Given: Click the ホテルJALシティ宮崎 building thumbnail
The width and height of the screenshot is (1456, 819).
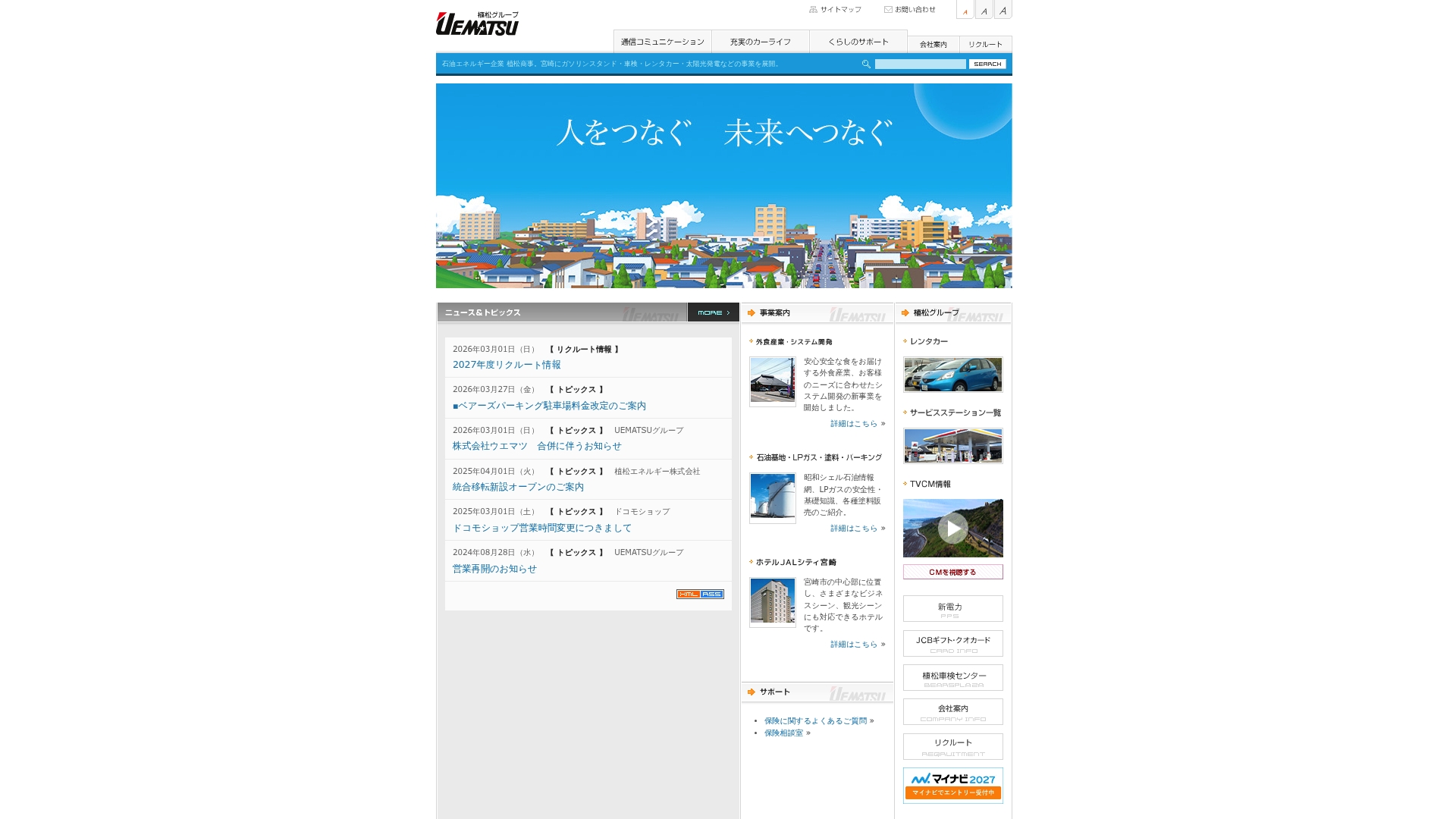Looking at the screenshot, I should (x=773, y=602).
